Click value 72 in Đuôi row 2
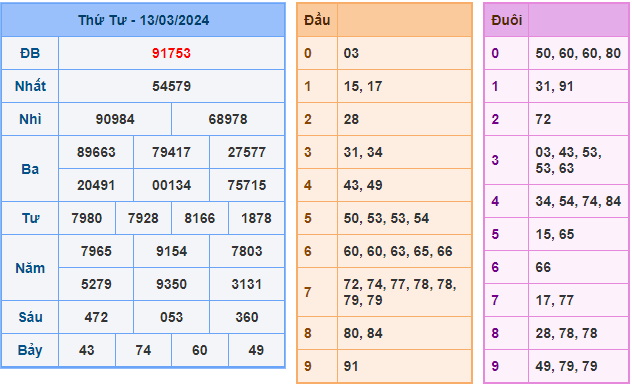The width and height of the screenshot is (632, 385). point(543,119)
